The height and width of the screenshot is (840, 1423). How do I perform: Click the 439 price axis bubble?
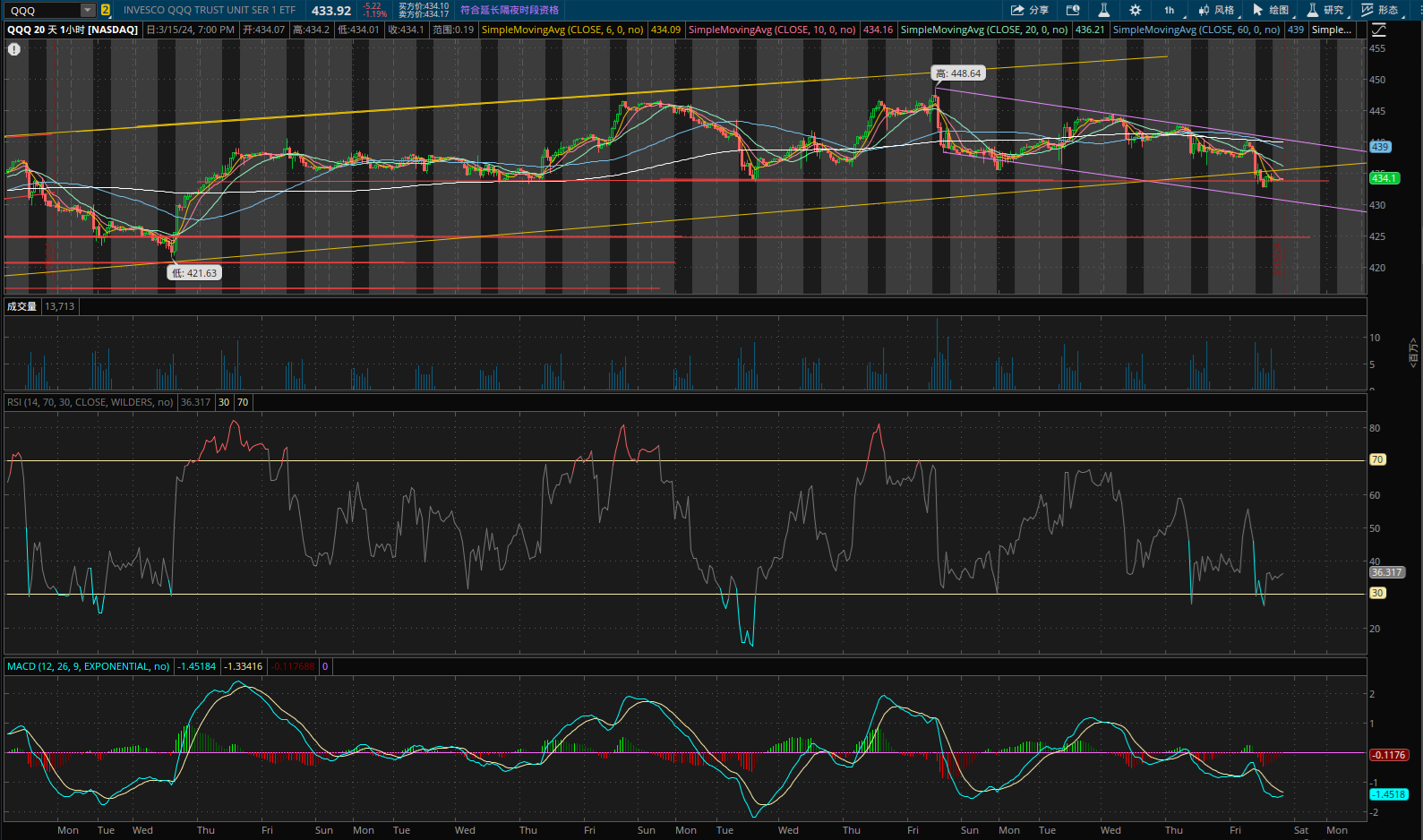click(1380, 147)
